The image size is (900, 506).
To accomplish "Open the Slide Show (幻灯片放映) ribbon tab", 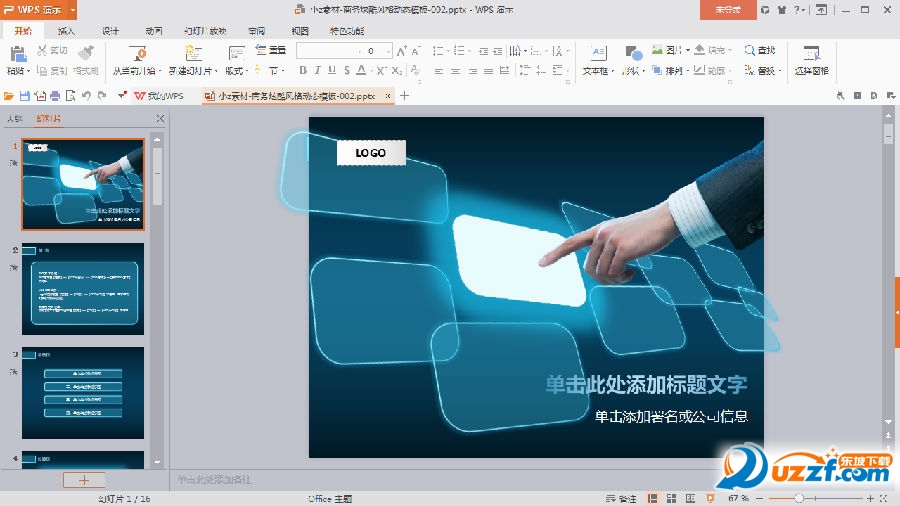I will 205,31.
